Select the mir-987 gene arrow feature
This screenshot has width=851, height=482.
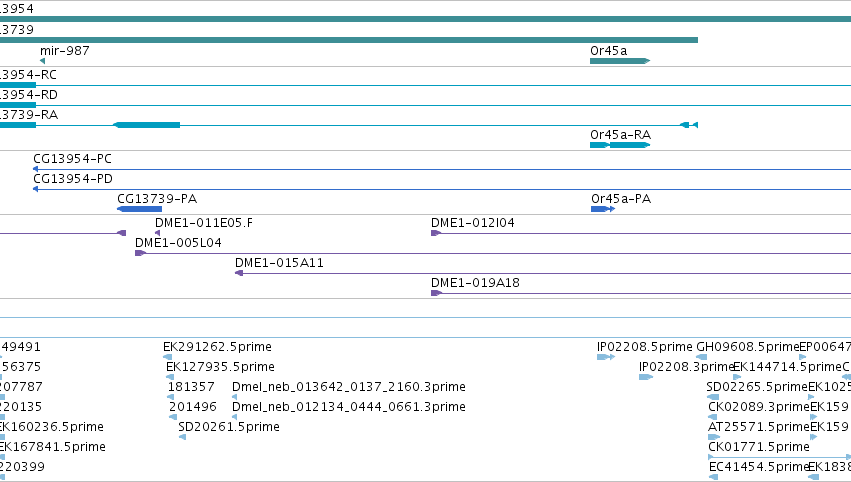[x=42, y=61]
